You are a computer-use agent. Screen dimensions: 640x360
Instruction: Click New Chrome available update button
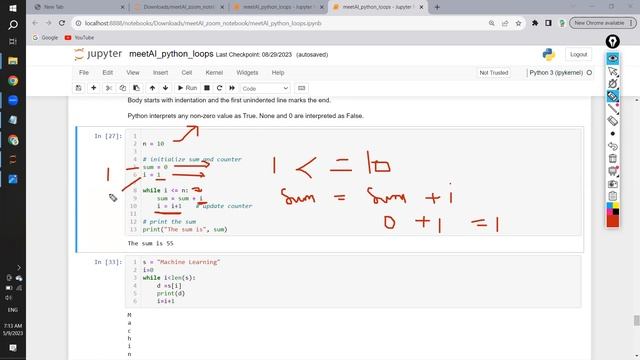point(602,23)
